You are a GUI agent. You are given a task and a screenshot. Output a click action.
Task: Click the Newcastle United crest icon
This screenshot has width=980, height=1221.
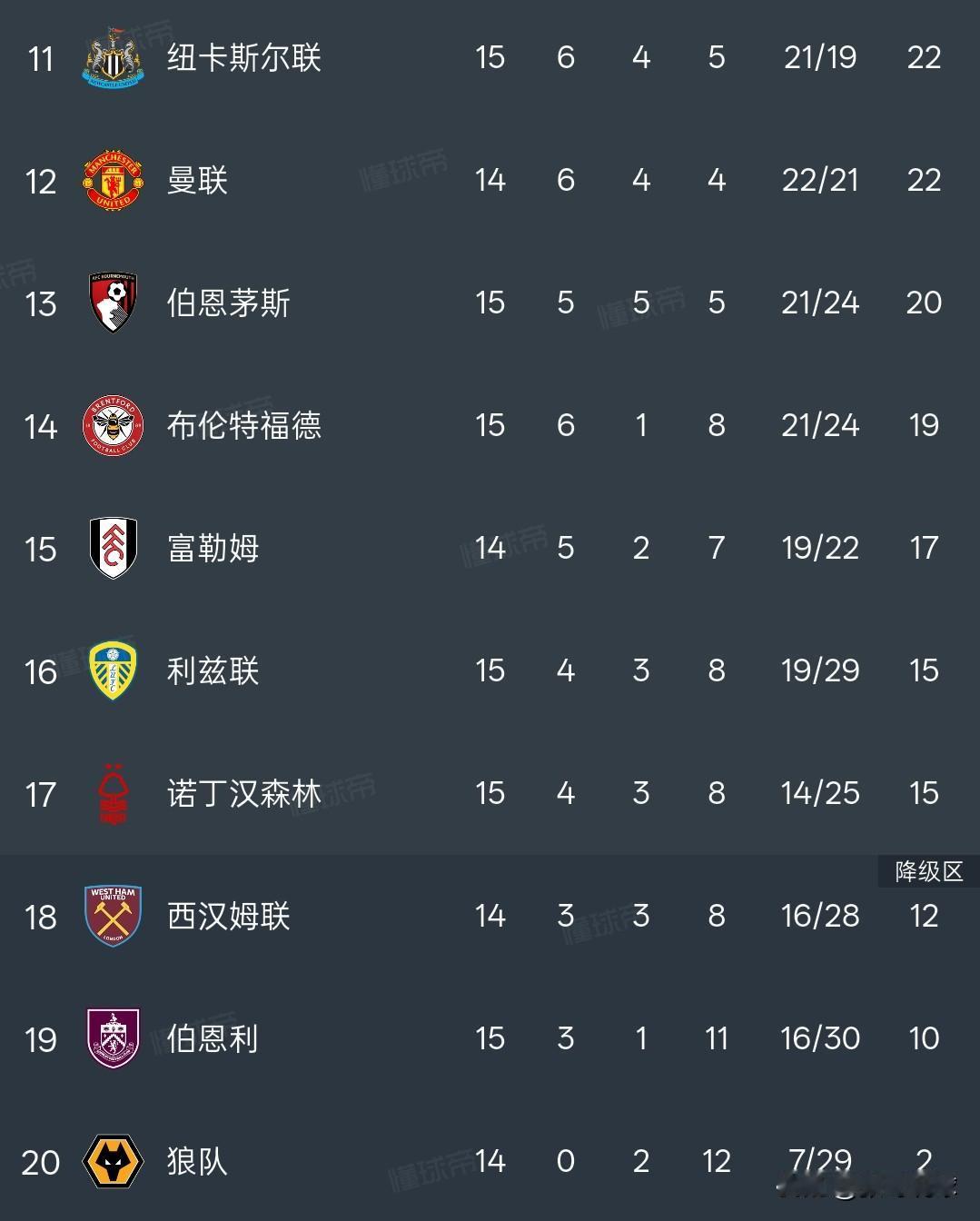[114, 58]
